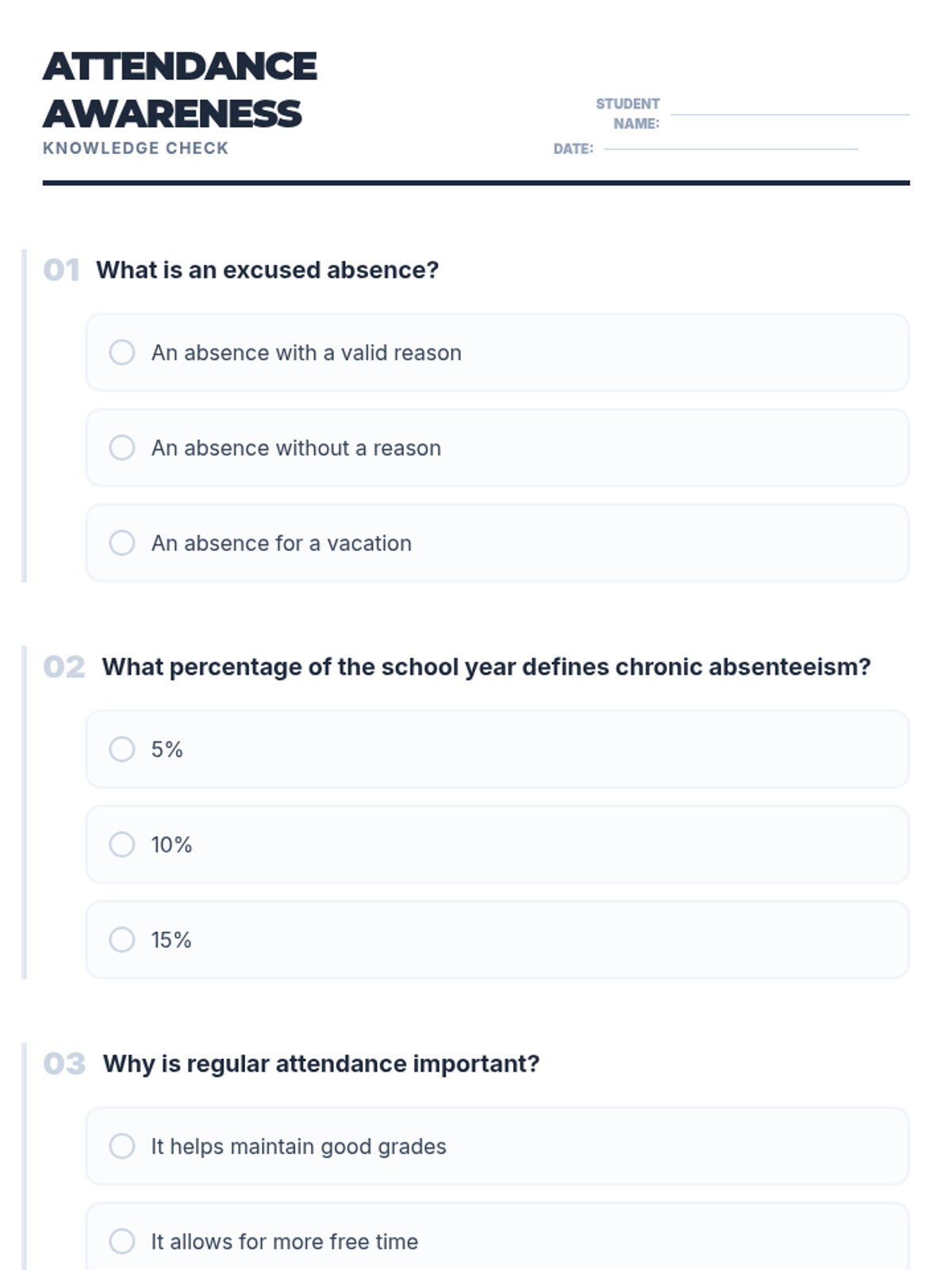Choose "An absence without a reason" option
Viewport: 952px width, 1270px height.
point(122,448)
